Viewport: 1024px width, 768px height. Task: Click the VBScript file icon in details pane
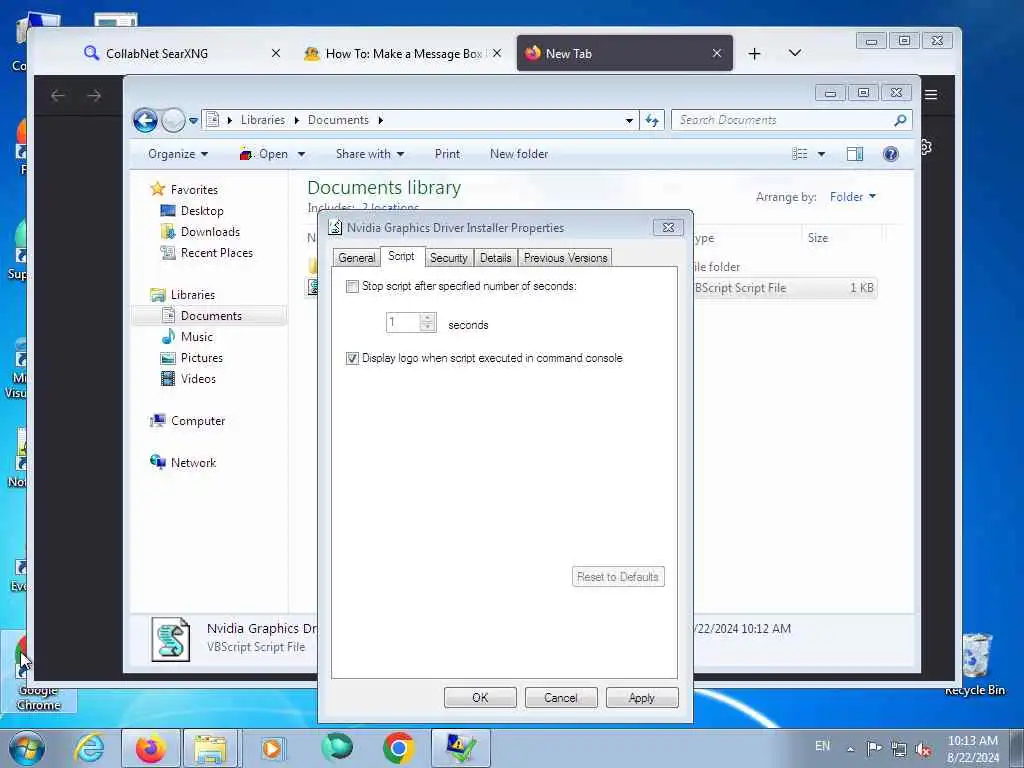click(170, 639)
